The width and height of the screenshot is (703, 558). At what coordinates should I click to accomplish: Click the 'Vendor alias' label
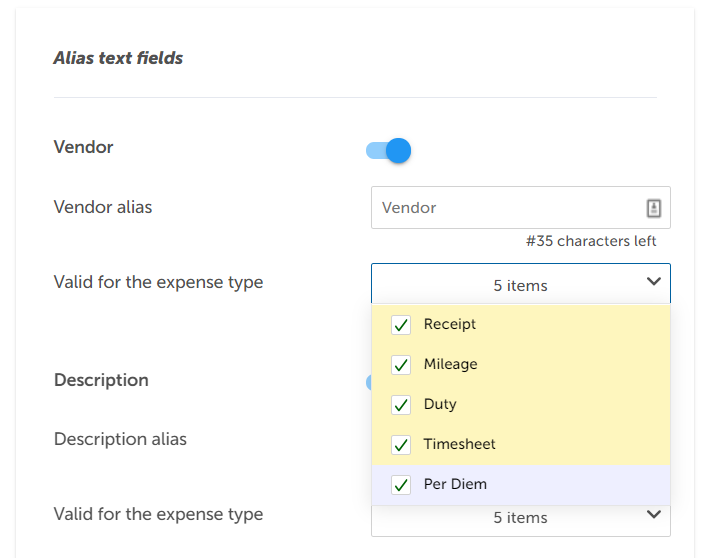tap(103, 207)
